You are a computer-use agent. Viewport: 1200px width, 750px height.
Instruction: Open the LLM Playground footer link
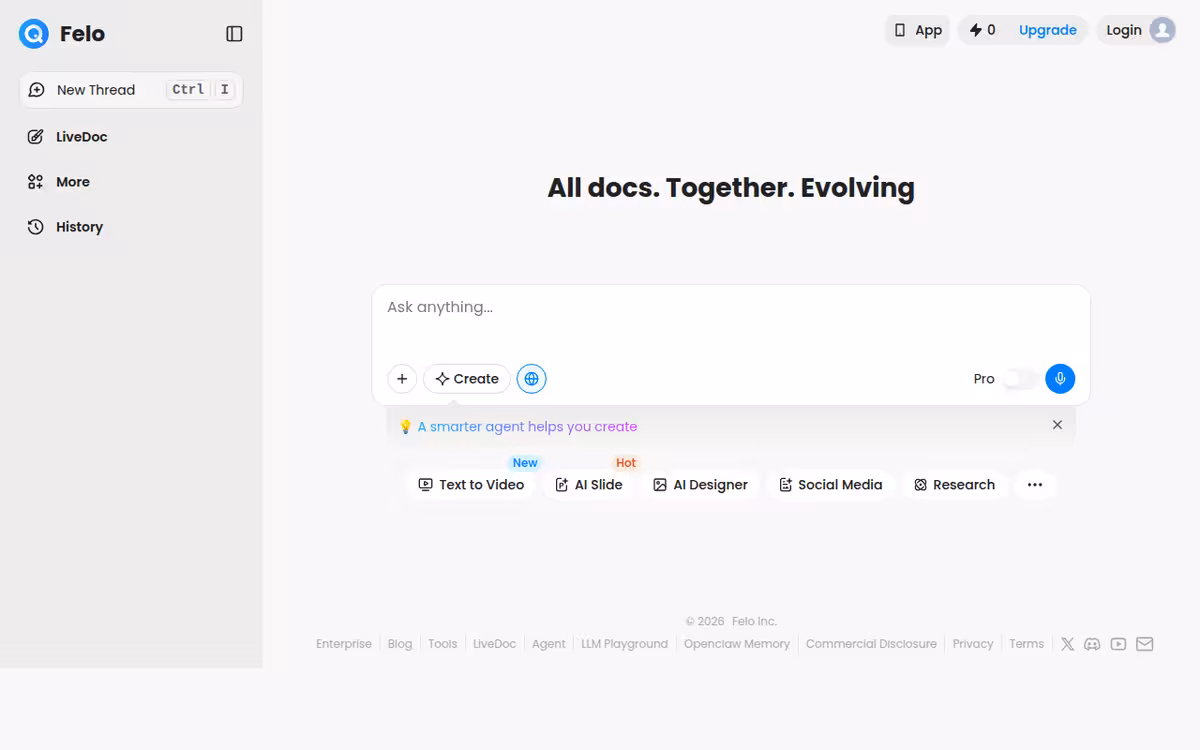coord(625,644)
